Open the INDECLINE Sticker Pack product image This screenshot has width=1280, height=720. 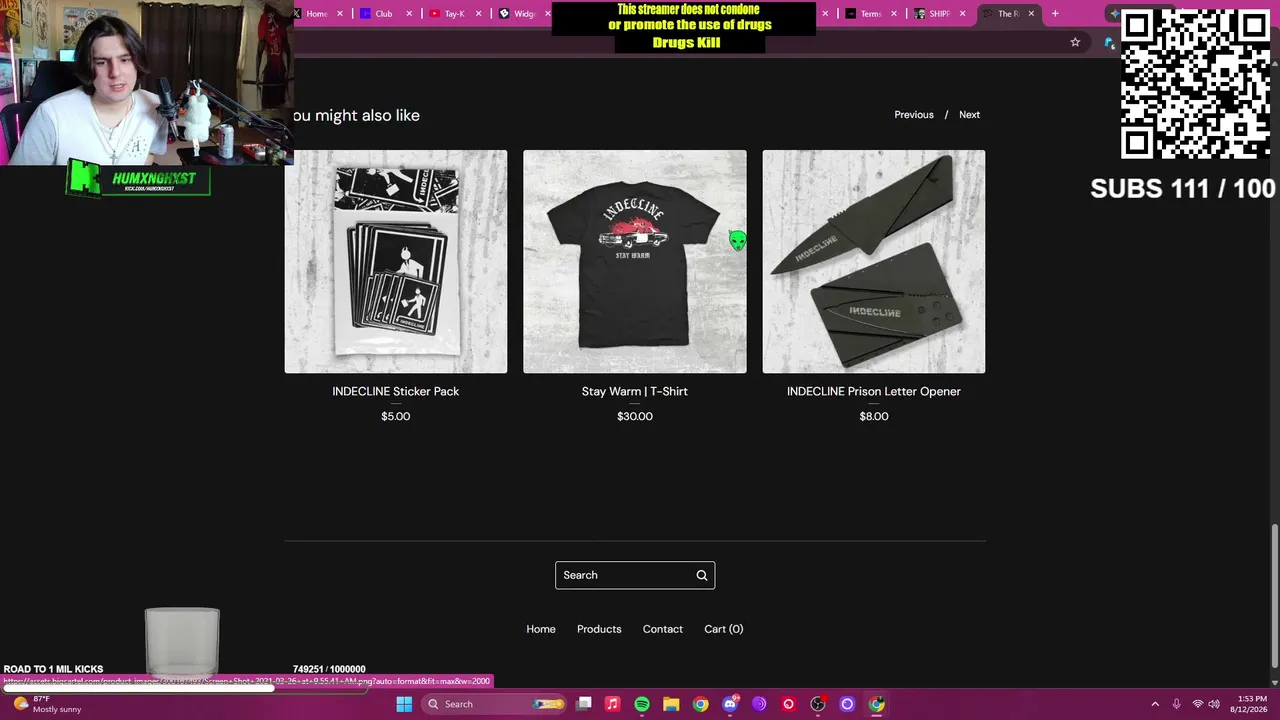396,262
